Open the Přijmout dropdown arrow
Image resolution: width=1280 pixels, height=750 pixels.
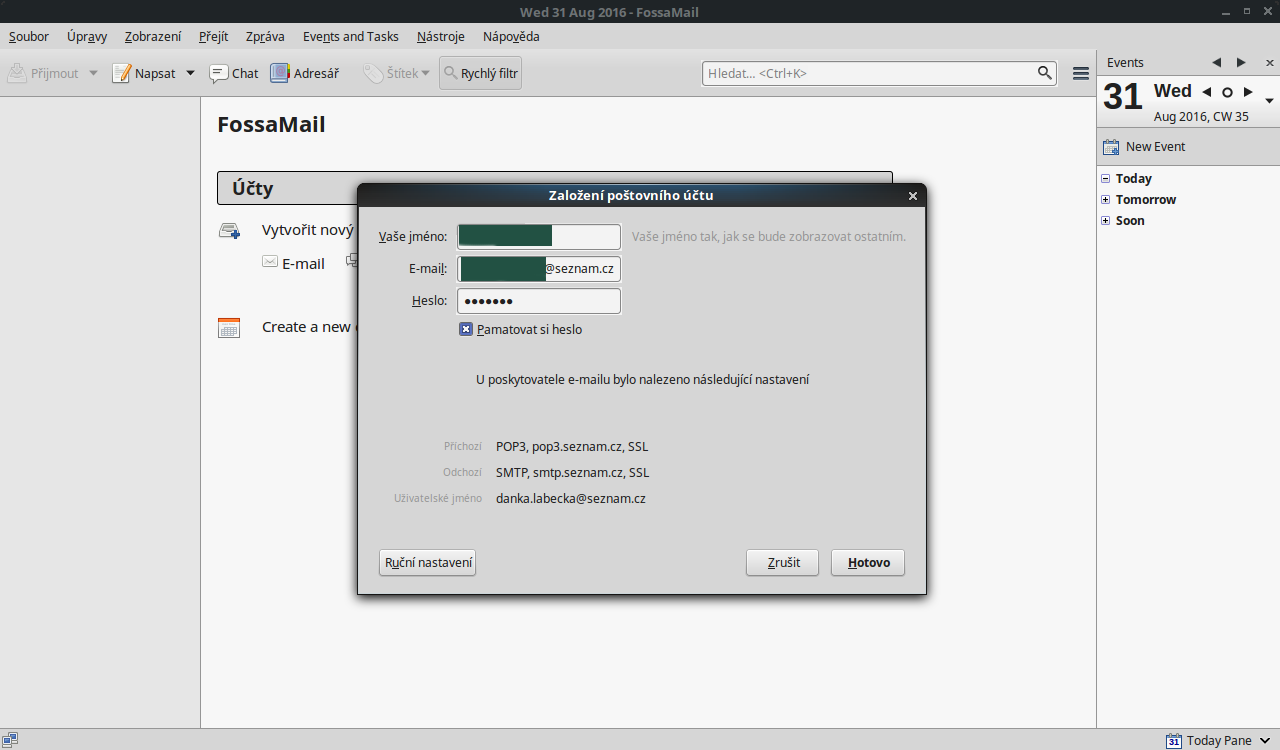(93, 73)
